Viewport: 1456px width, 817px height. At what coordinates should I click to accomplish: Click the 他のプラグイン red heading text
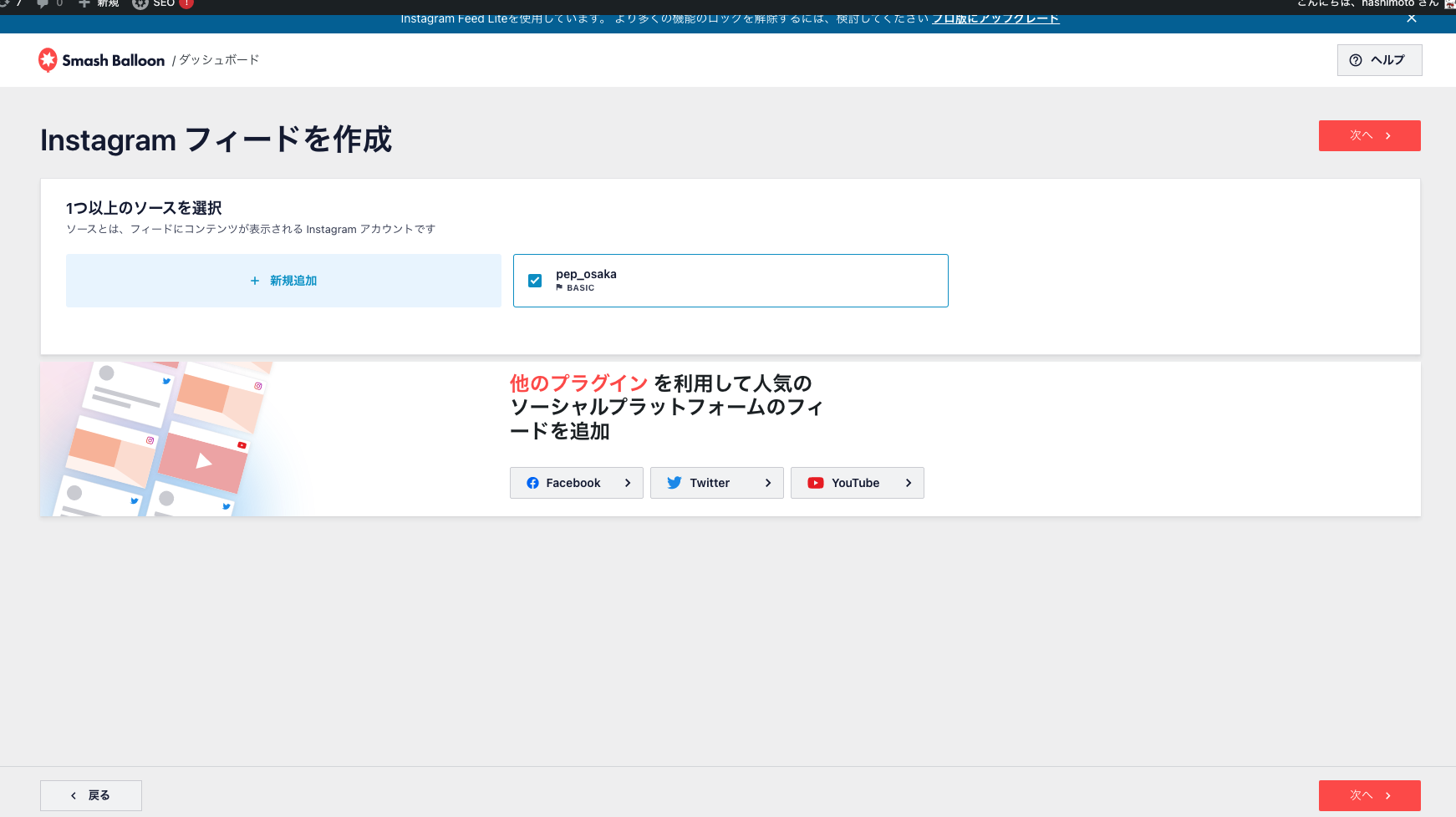[578, 383]
